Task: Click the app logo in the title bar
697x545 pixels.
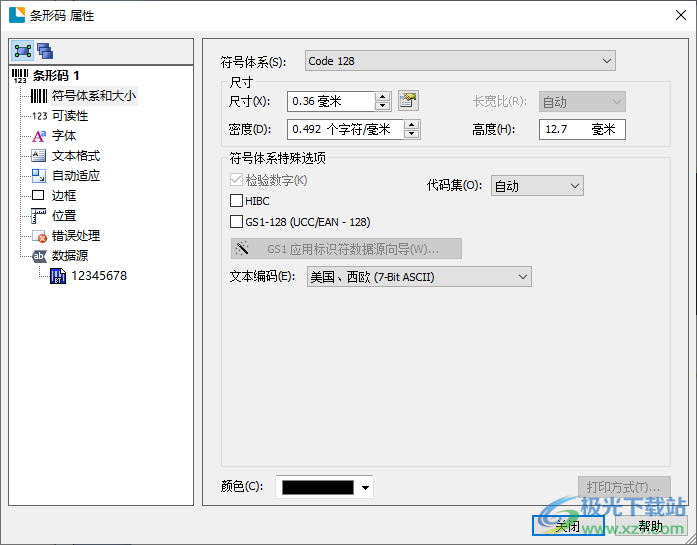Action: click(x=17, y=15)
